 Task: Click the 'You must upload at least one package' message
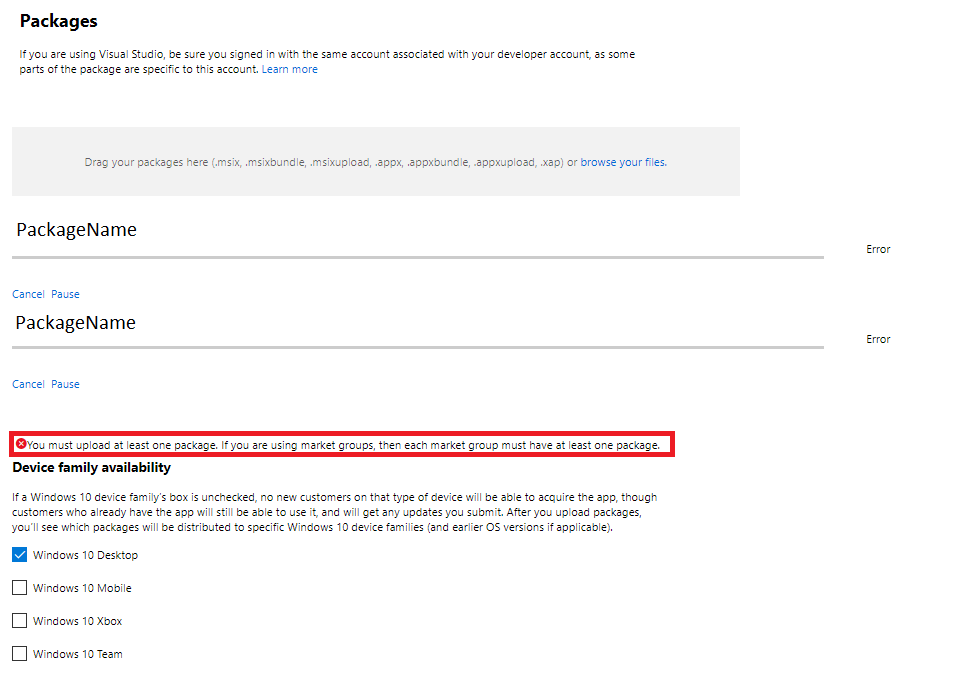[x=343, y=445]
